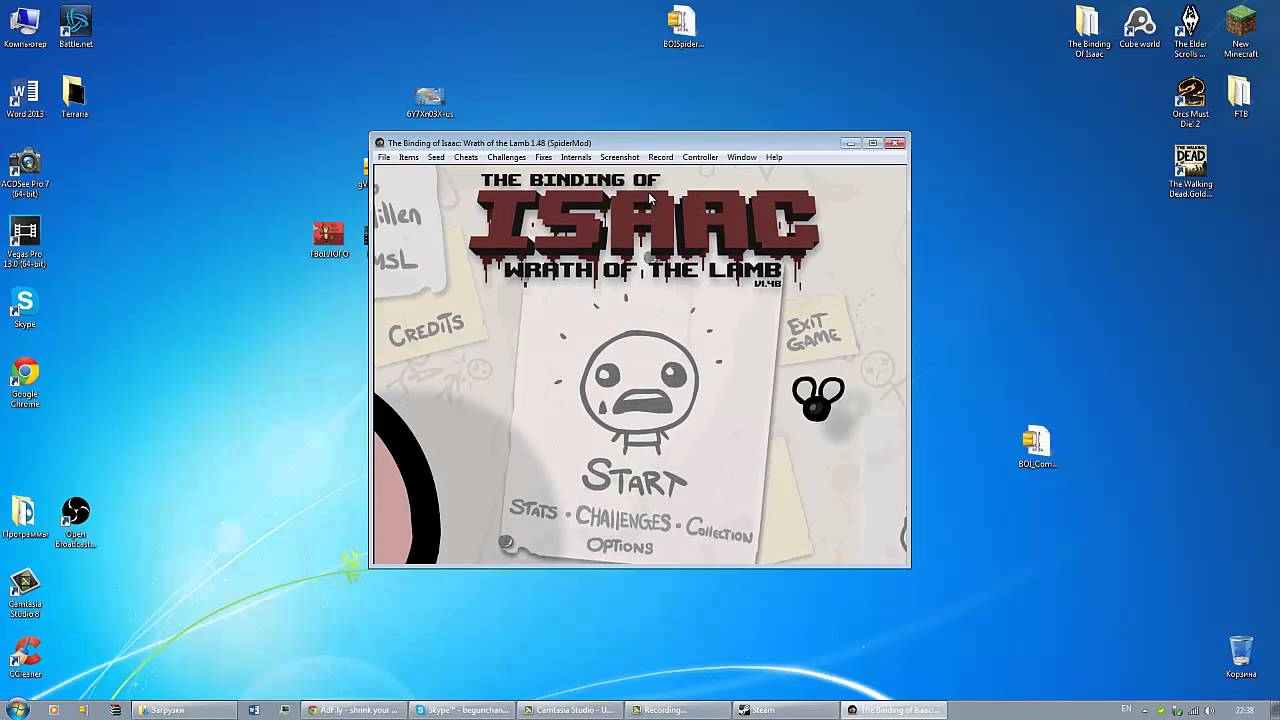Viewport: 1280px width, 720px height.
Task: Open The Binding Of Isaac desktop folder
Action: 1088,32
